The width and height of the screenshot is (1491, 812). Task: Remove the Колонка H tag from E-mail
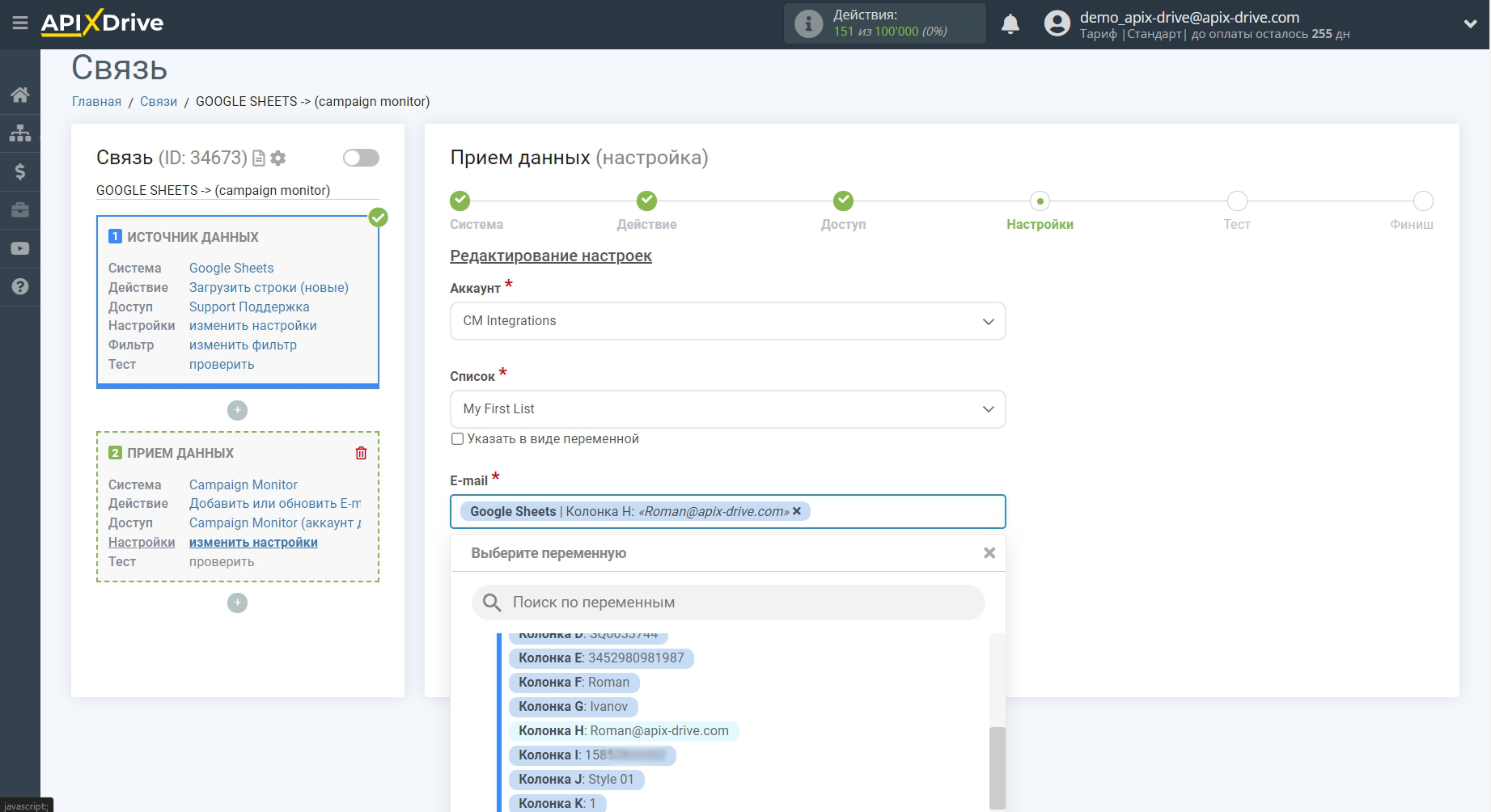797,511
